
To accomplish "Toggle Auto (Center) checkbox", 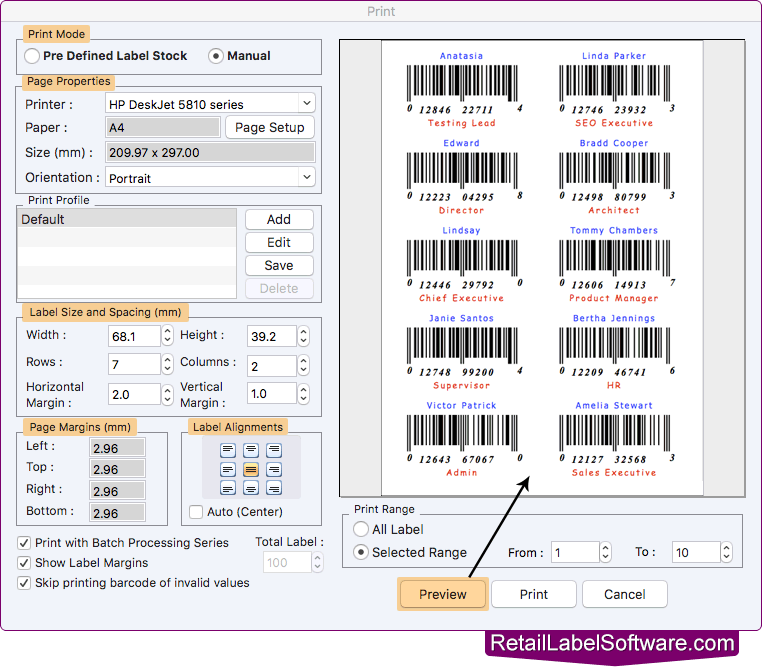I will click(x=196, y=512).
